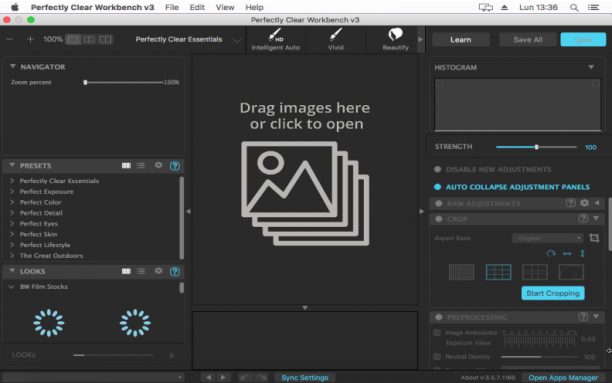
Task: Select the golden spiral crop overlay
Action: pos(571,272)
